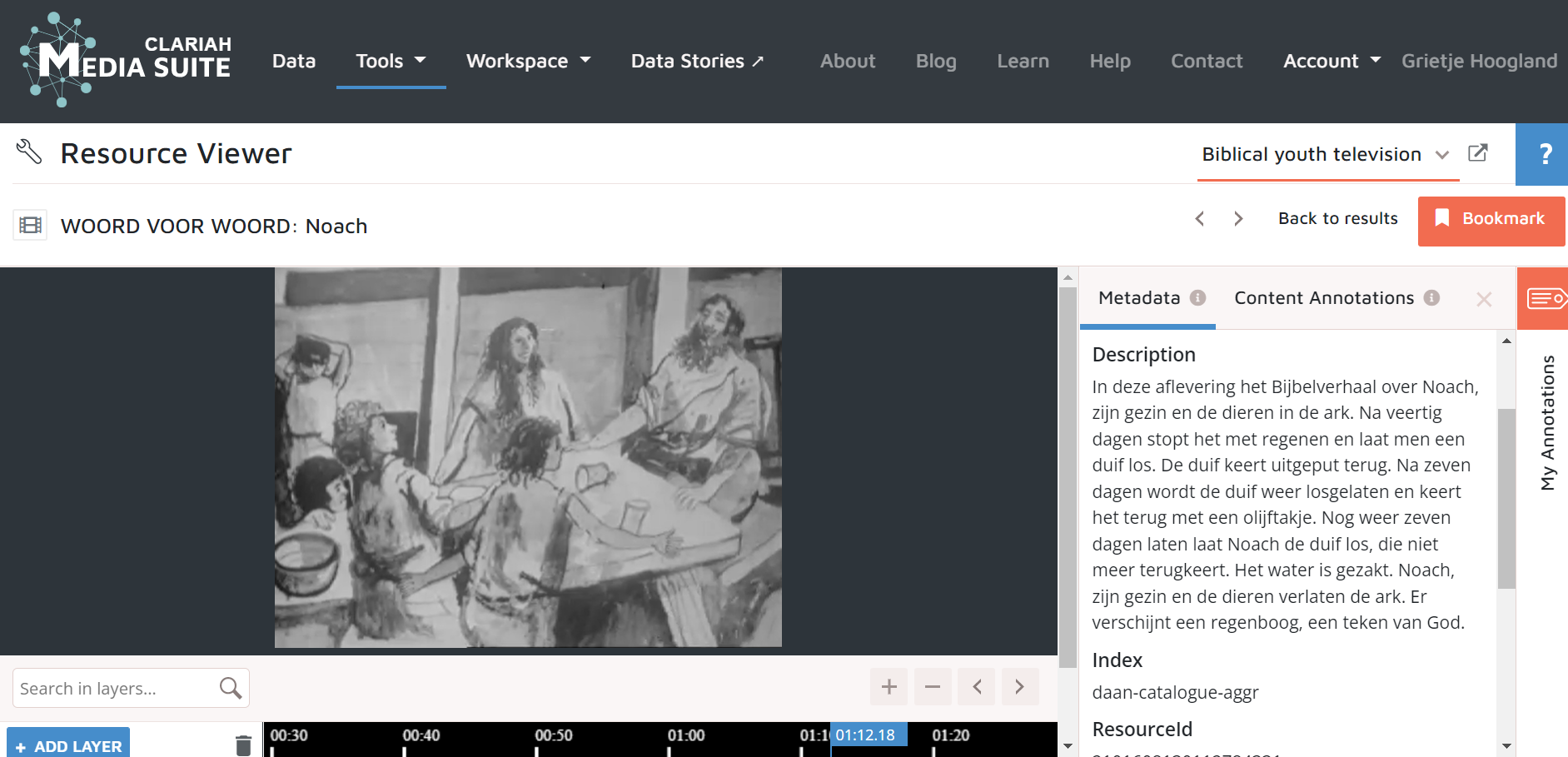Click the trash icon beside Add Layer
This screenshot has height=757, width=1568.
(x=243, y=745)
